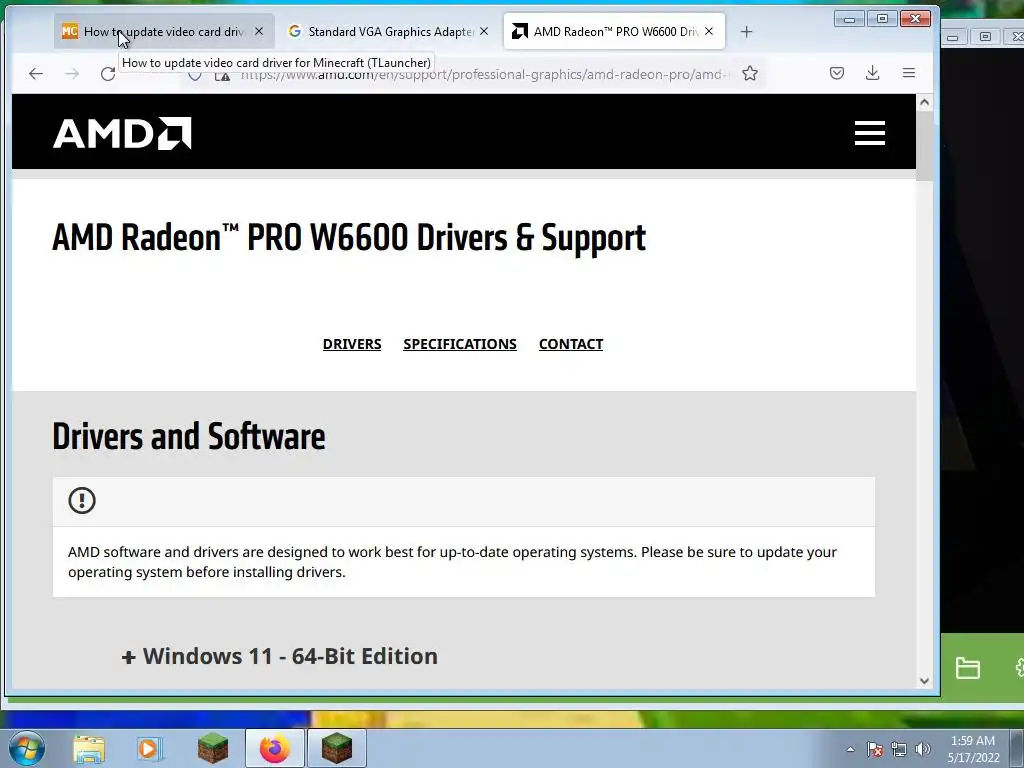Click the folder icon in the green launcher window
The image size is (1024, 768).
967,668
